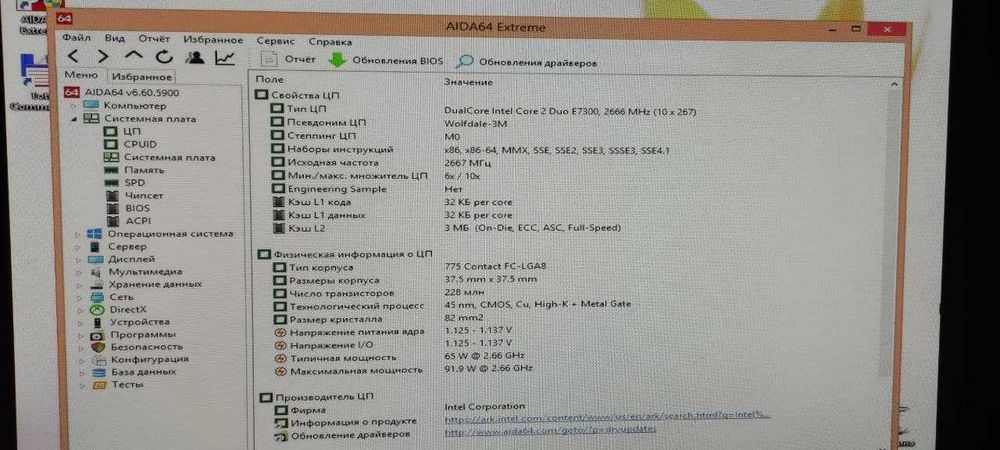Click the scroll-up arrow of details pane
The height and width of the screenshot is (450, 1000).
[x=895, y=83]
